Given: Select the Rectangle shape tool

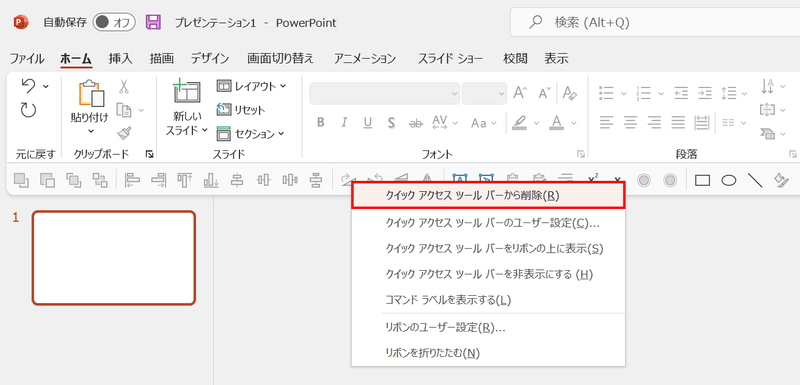Looking at the screenshot, I should pyautogui.click(x=703, y=180).
